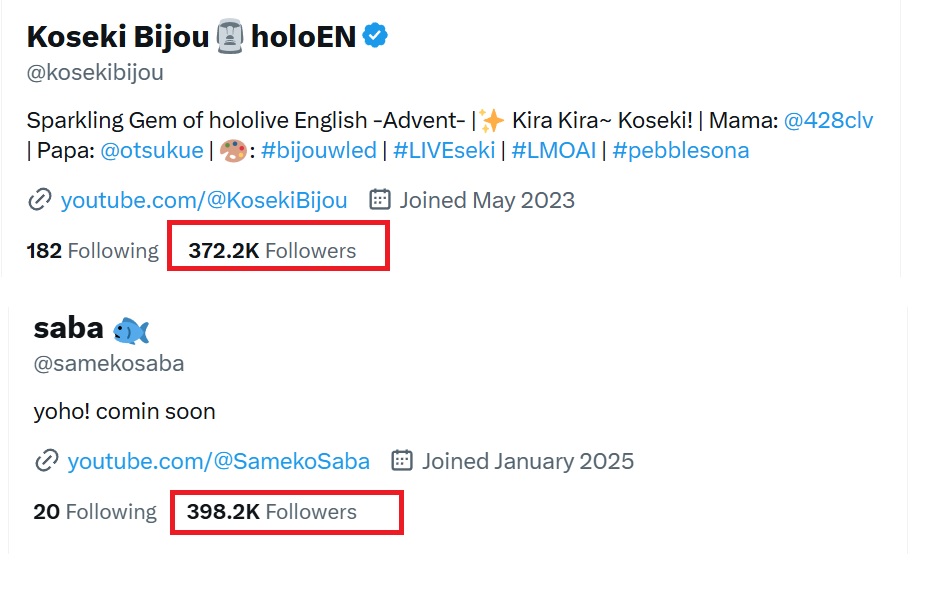Open the #LMOAI hashtag

553,151
